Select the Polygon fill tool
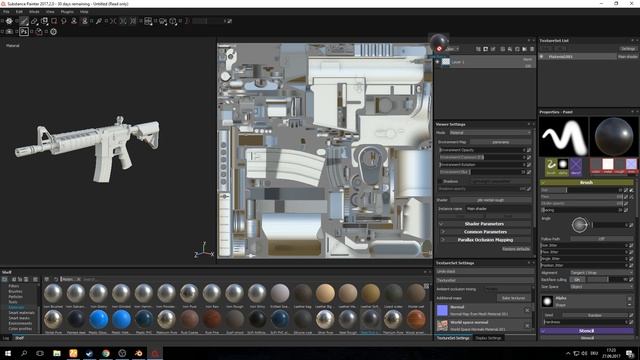 click(x=54, y=21)
